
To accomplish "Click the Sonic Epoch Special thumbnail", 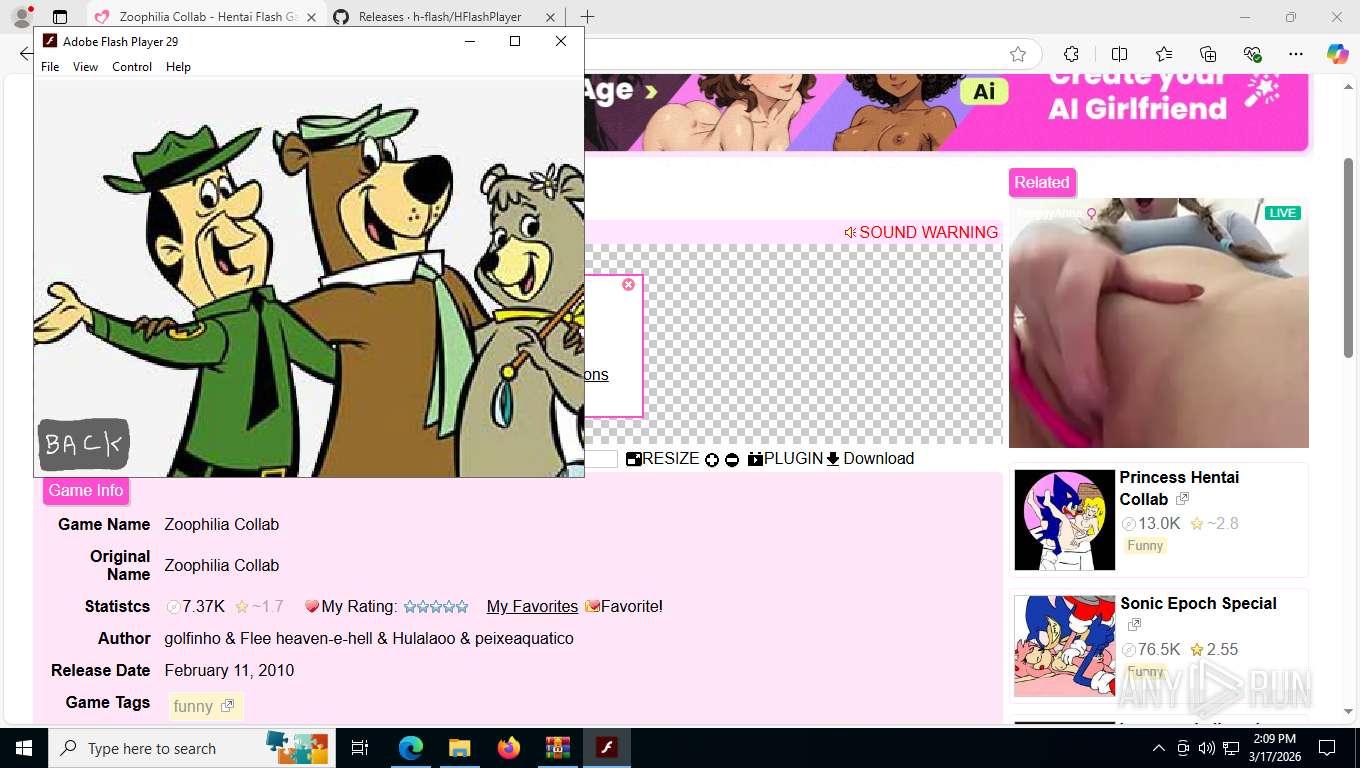I will point(1064,646).
